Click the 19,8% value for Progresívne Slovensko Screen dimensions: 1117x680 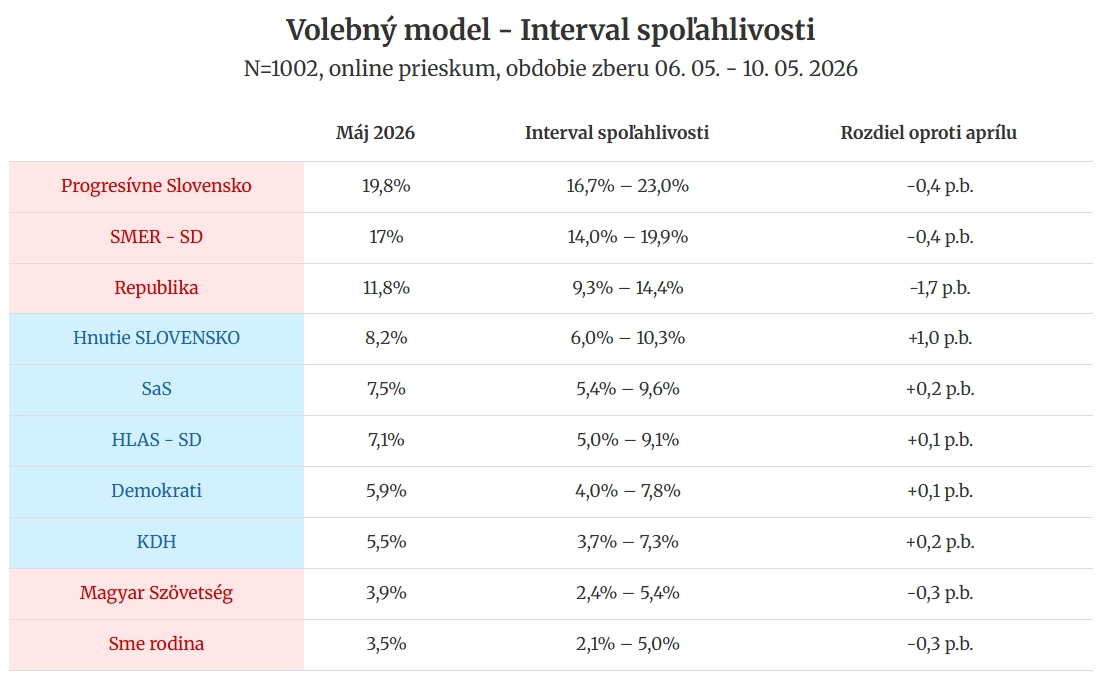coord(386,187)
